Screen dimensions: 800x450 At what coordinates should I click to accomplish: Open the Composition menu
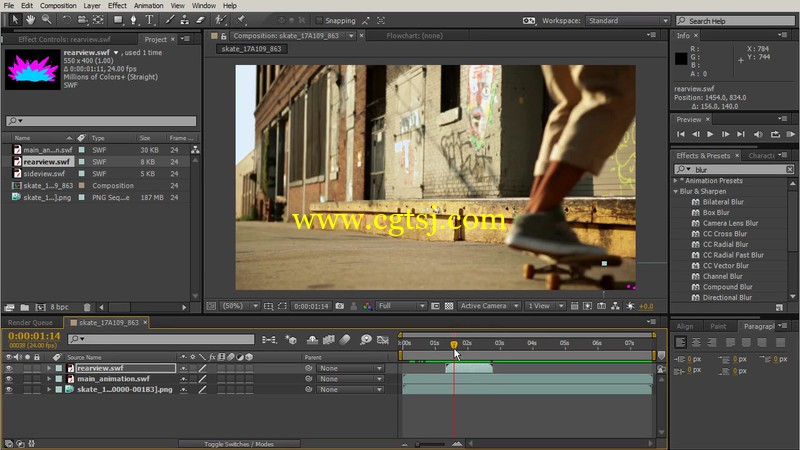pos(58,6)
